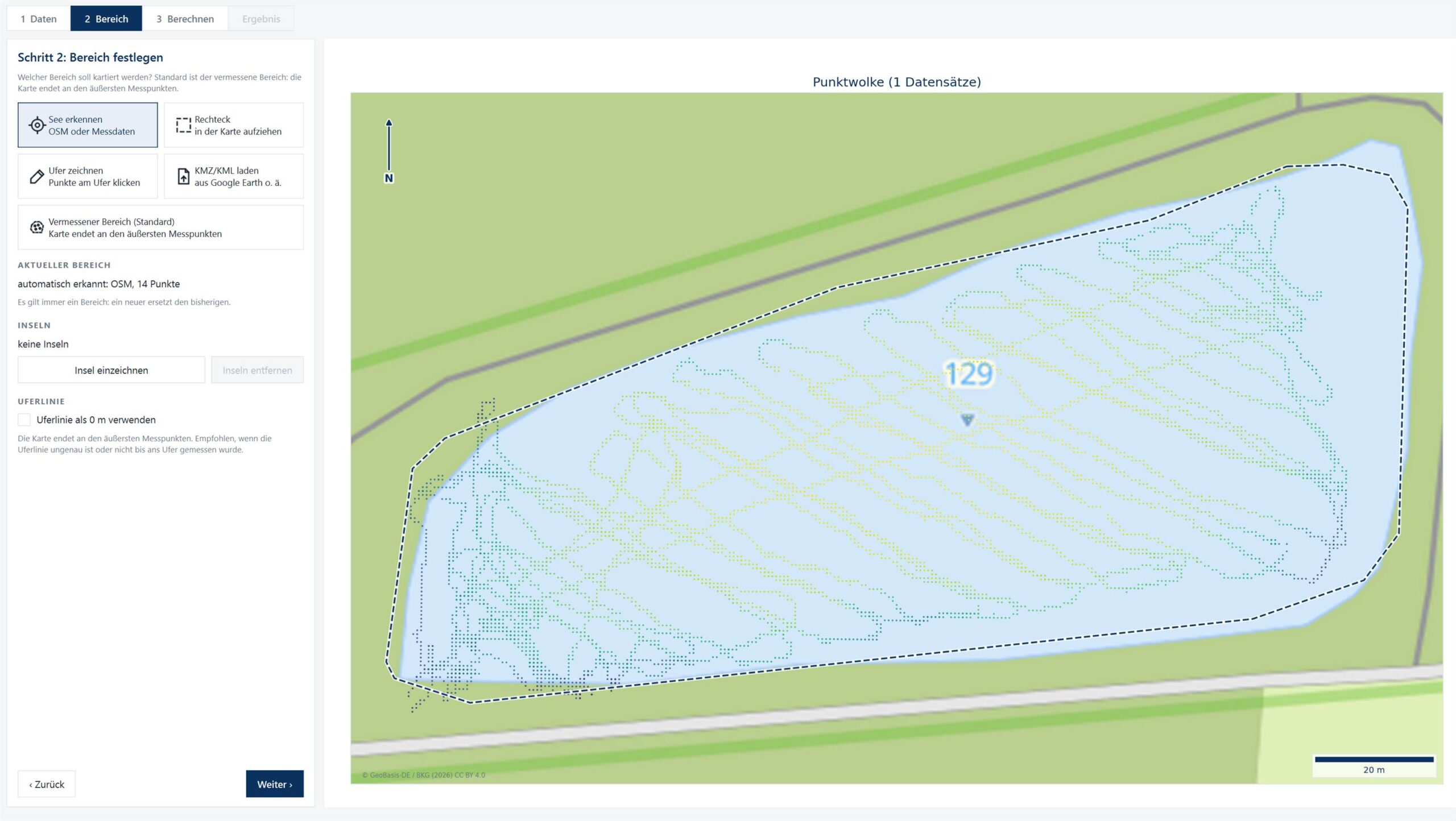Click the 20 m scale bar
The width and height of the screenshot is (1456, 821).
(1374, 765)
